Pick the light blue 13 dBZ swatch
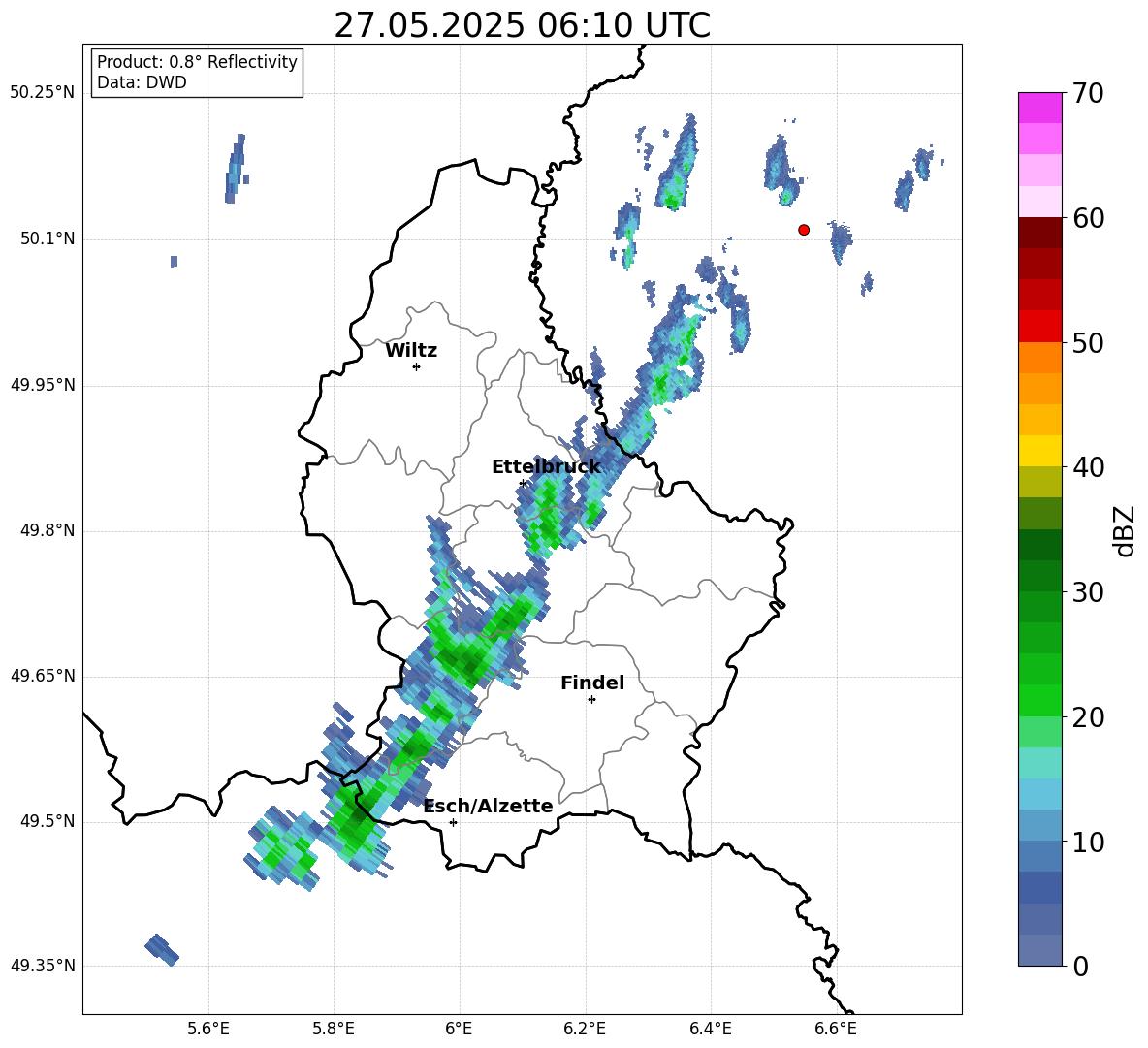This screenshot has height=1048, width=1148. tap(1039, 794)
